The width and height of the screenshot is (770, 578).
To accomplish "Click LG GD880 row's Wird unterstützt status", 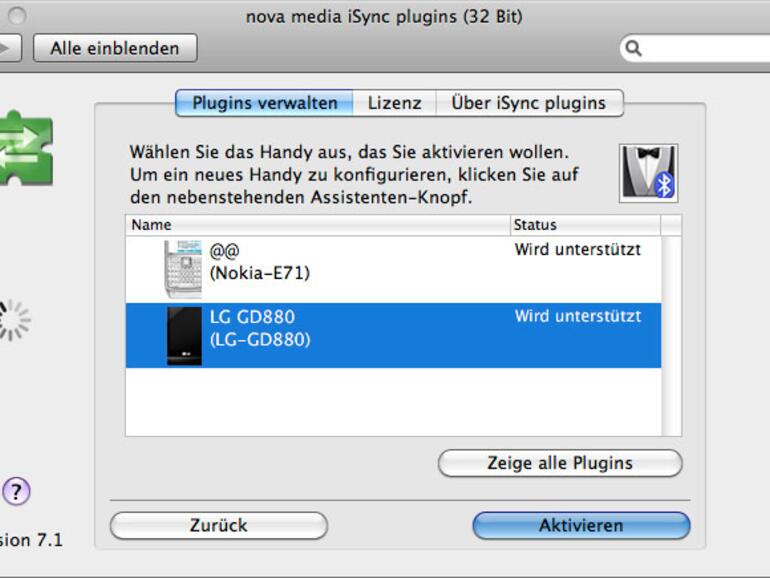I will [x=578, y=316].
